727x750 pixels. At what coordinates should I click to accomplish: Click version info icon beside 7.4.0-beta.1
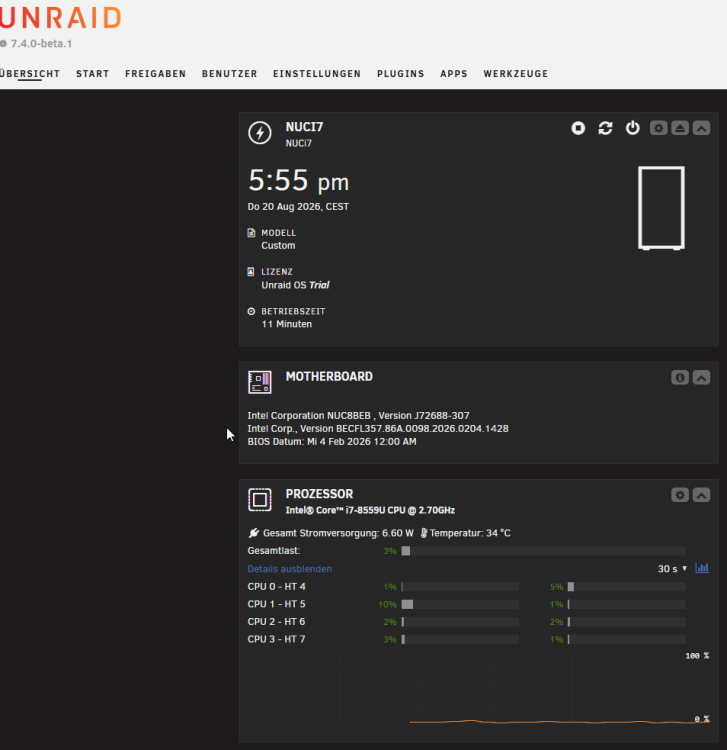click(x=3, y=44)
